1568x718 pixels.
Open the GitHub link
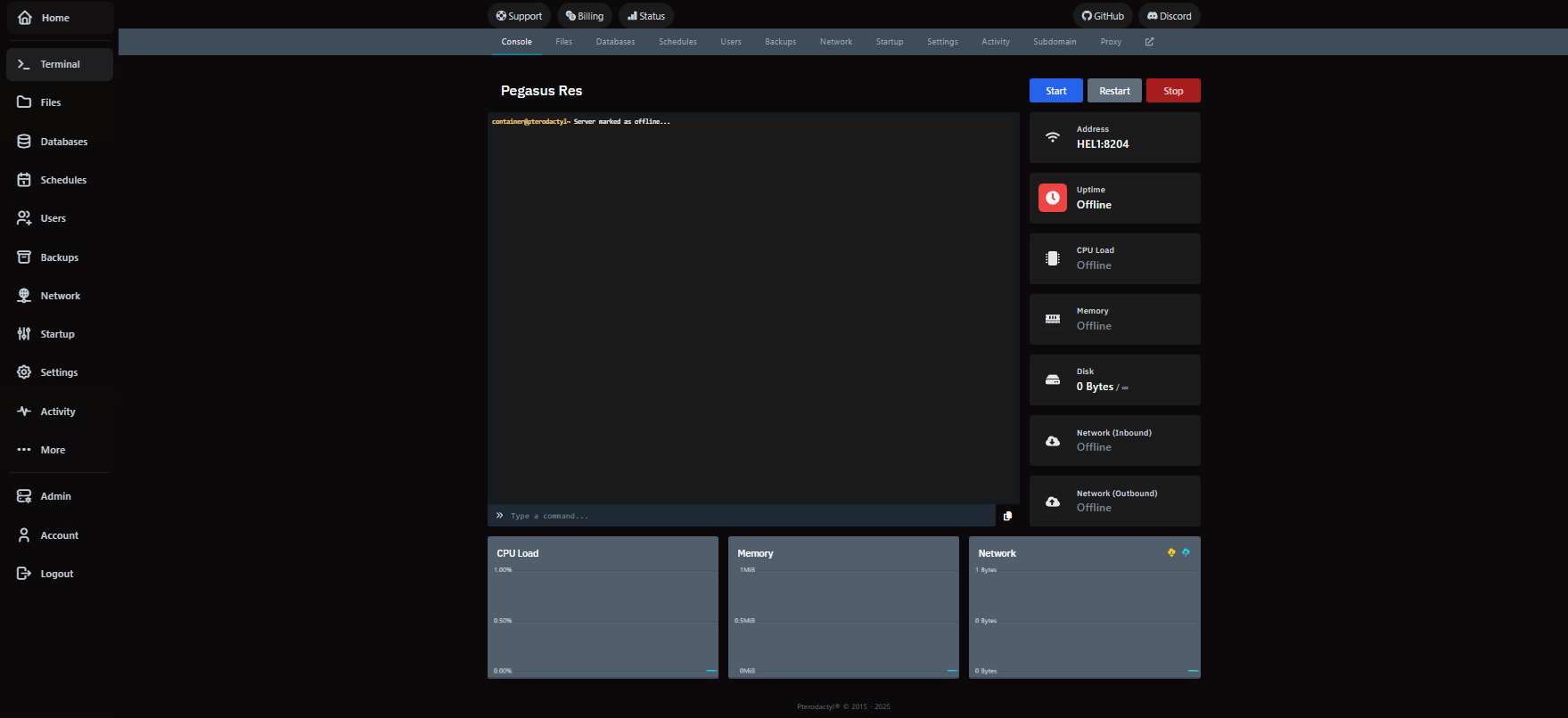click(1103, 16)
